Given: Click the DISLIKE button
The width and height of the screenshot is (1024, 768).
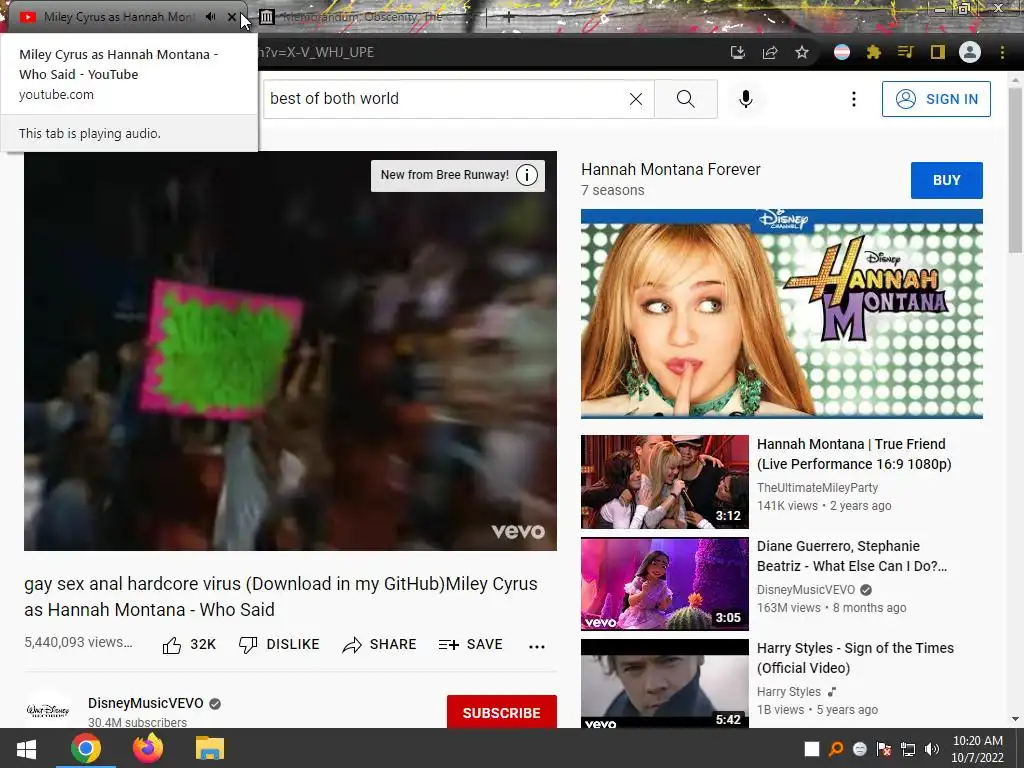Looking at the screenshot, I should [x=279, y=645].
